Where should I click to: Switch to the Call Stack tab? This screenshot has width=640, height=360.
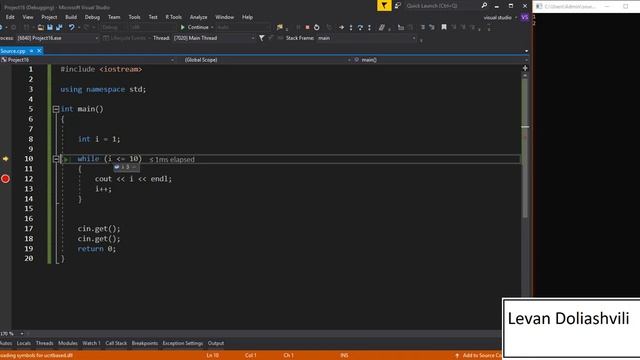click(116, 343)
